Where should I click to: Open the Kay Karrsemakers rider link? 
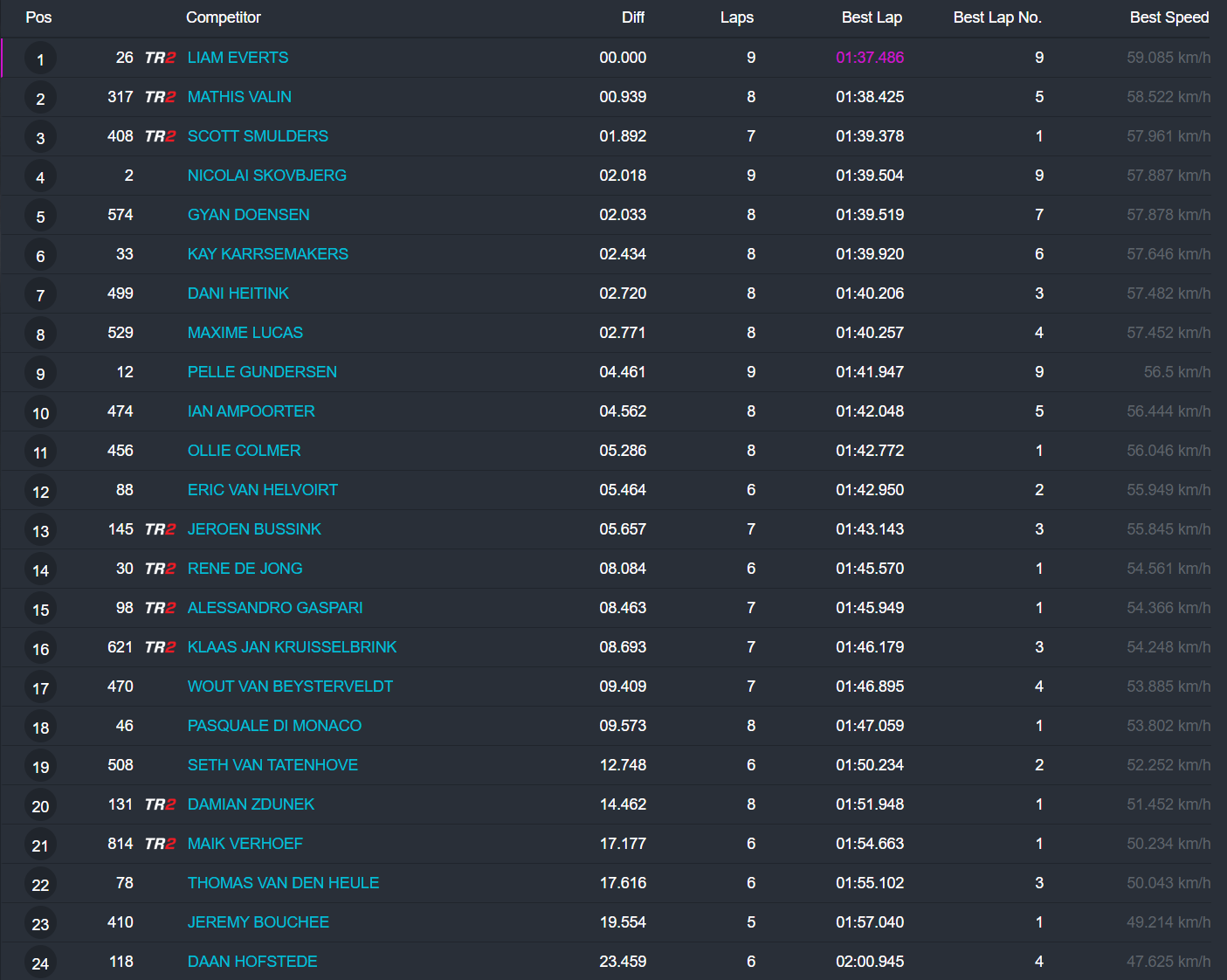click(267, 254)
